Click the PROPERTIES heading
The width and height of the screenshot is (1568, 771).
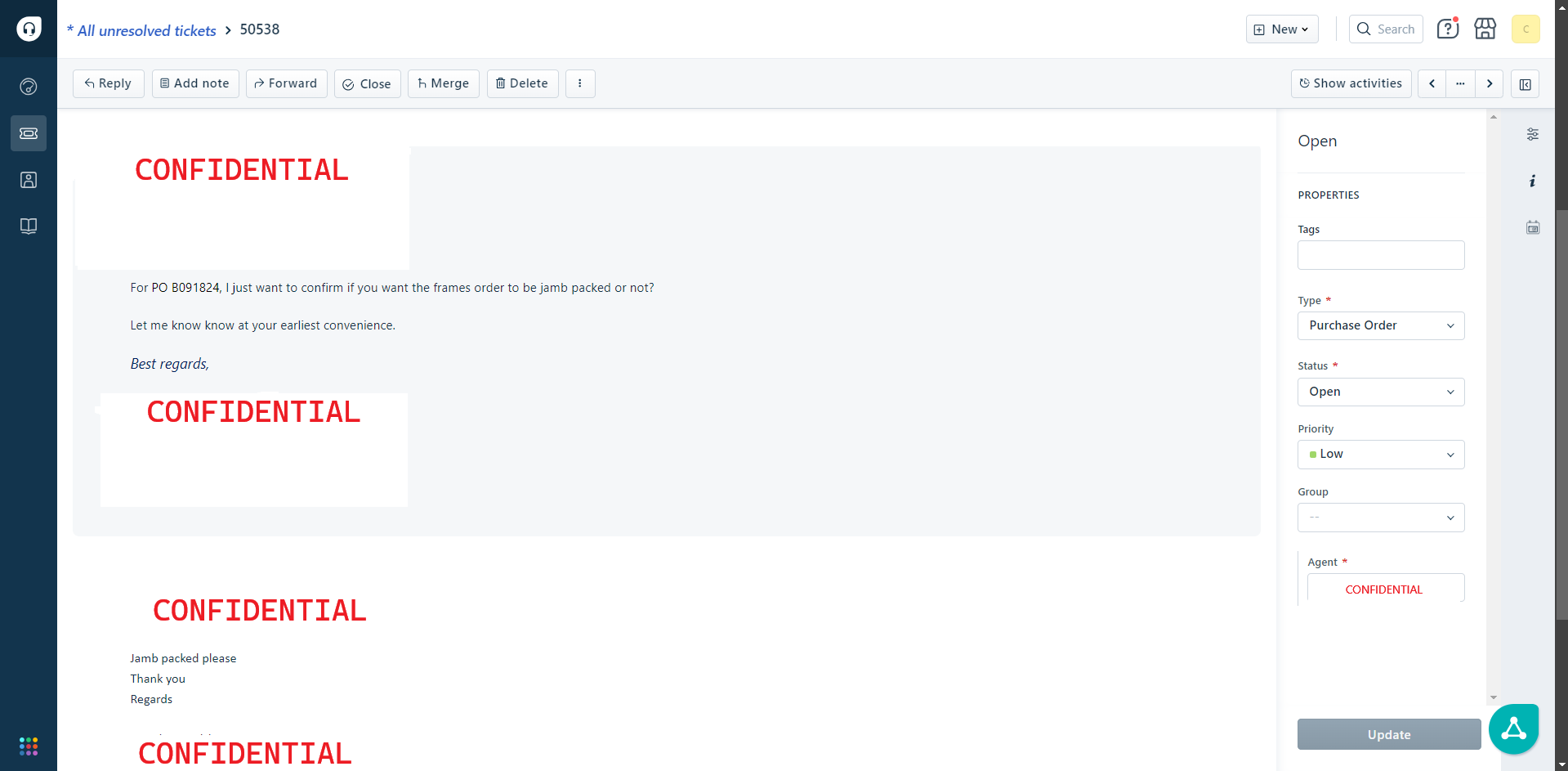(1329, 195)
